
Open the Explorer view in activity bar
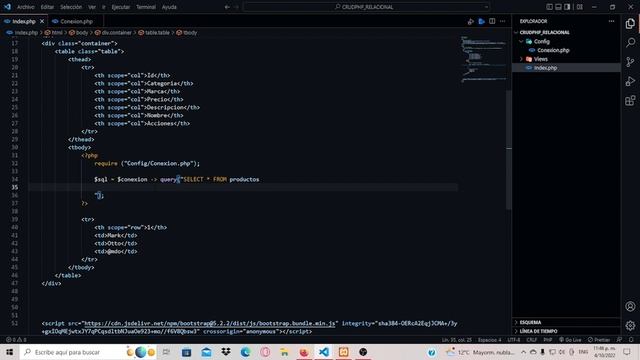click(630, 24)
